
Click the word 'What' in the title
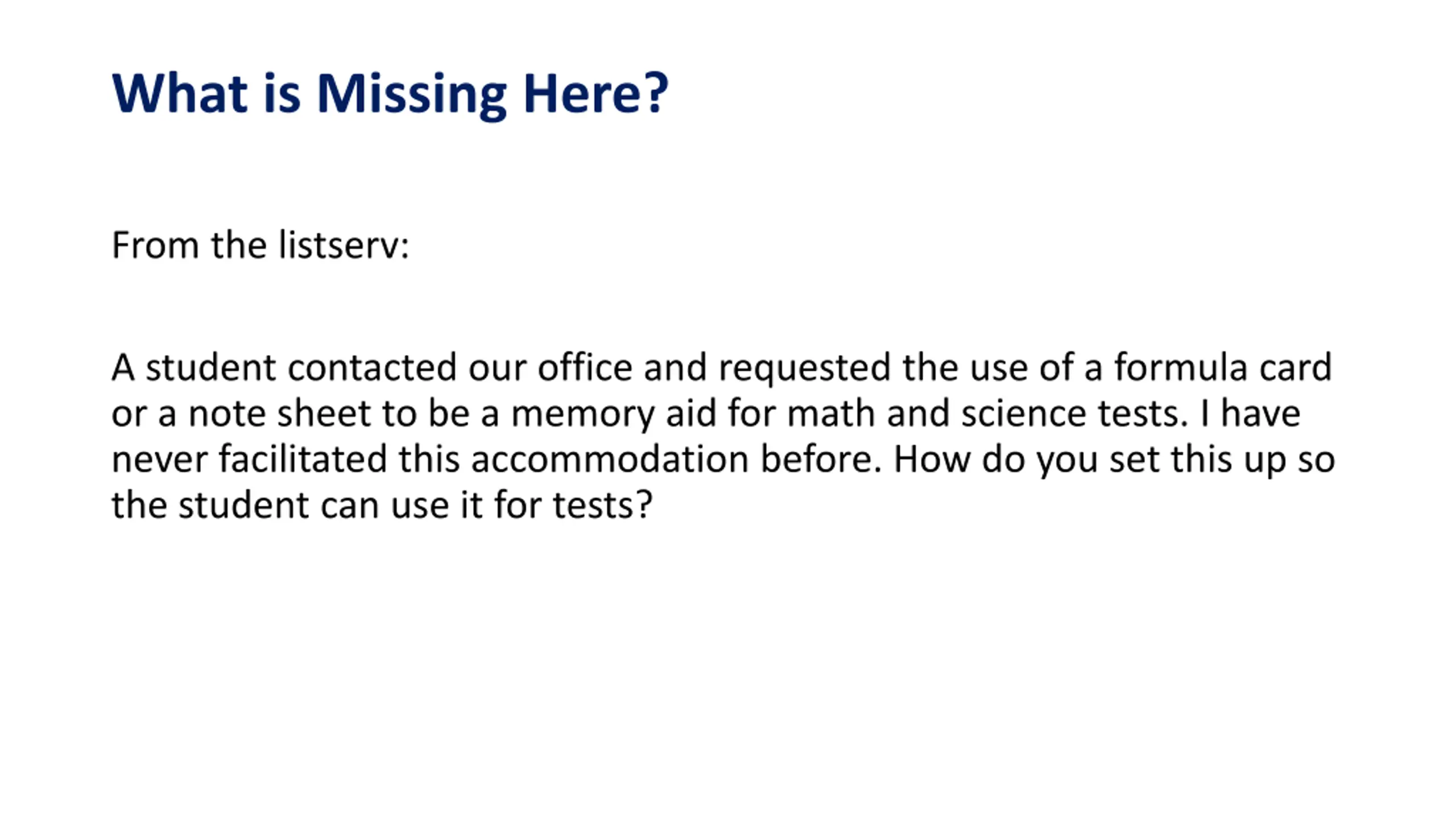point(180,93)
